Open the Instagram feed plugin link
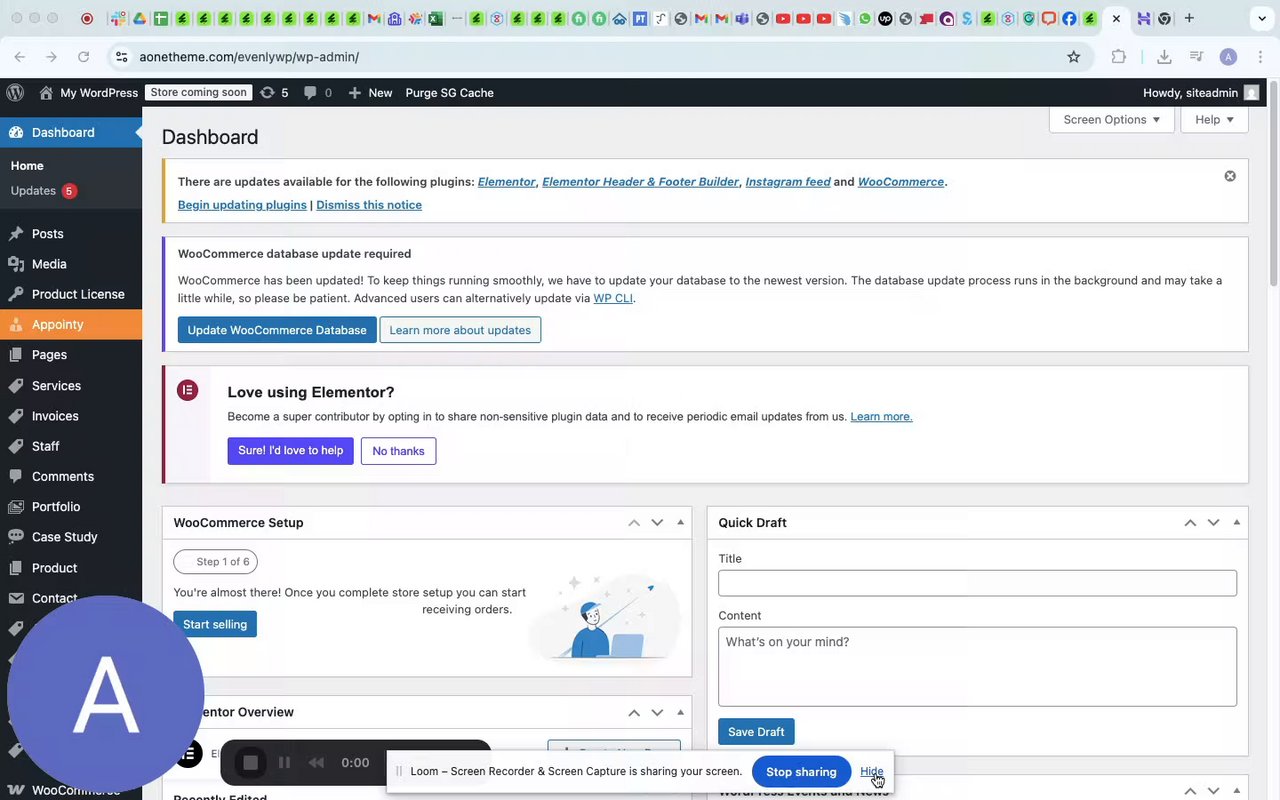Image resolution: width=1280 pixels, height=800 pixels. (788, 181)
